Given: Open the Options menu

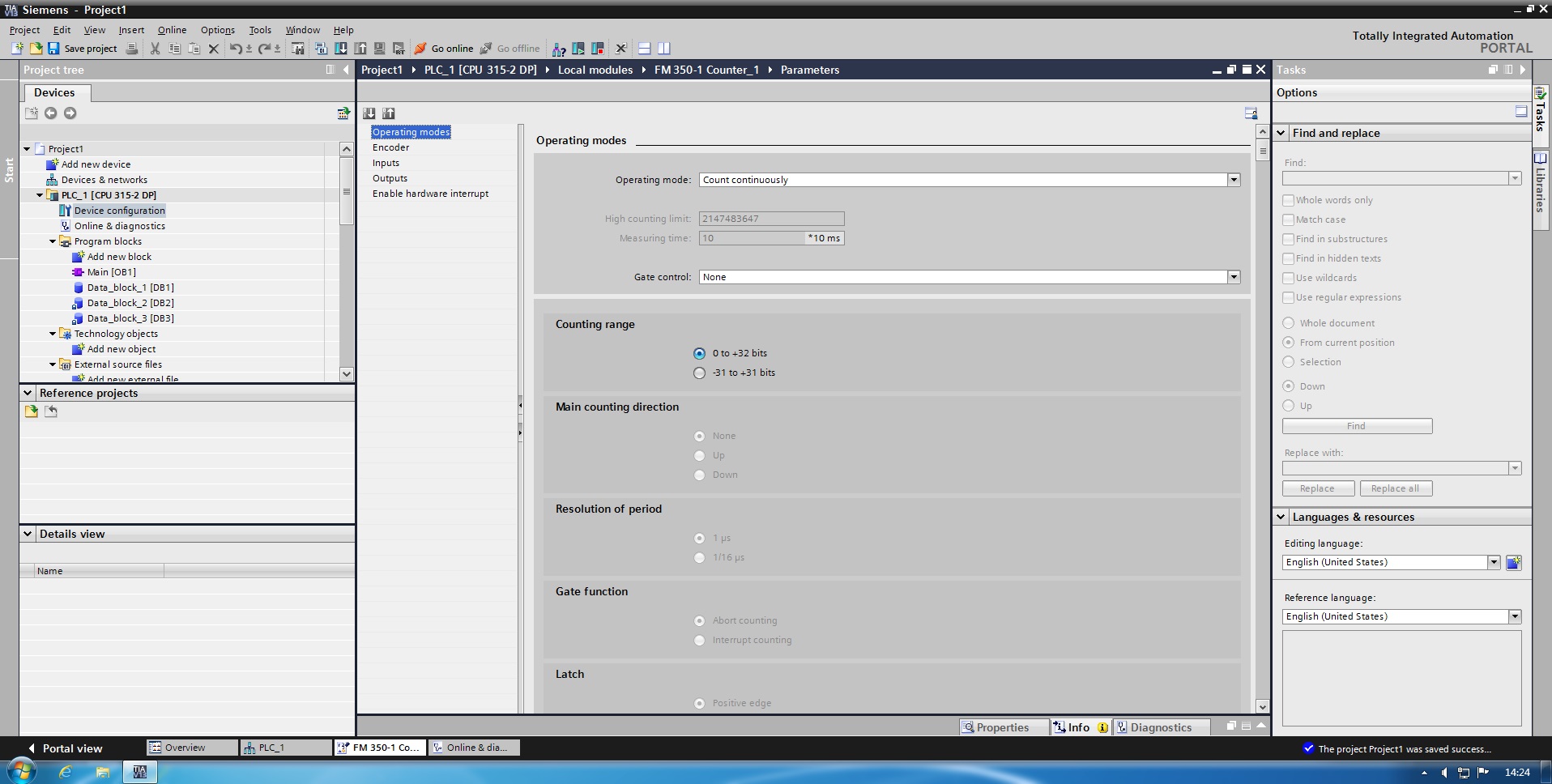Looking at the screenshot, I should 218,30.
